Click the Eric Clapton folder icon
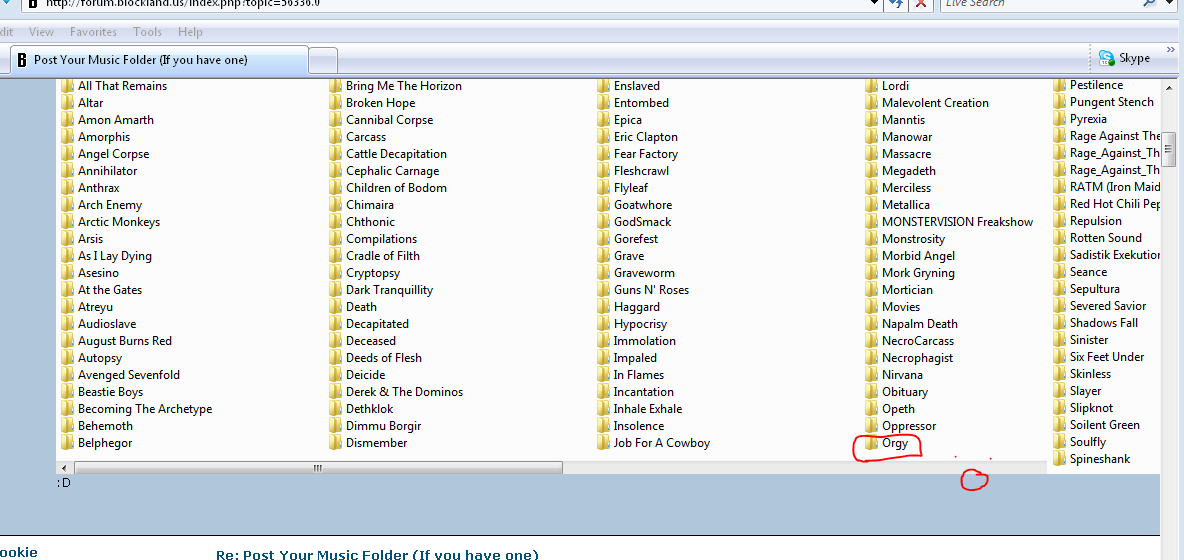The image size is (1184, 560). [604, 137]
